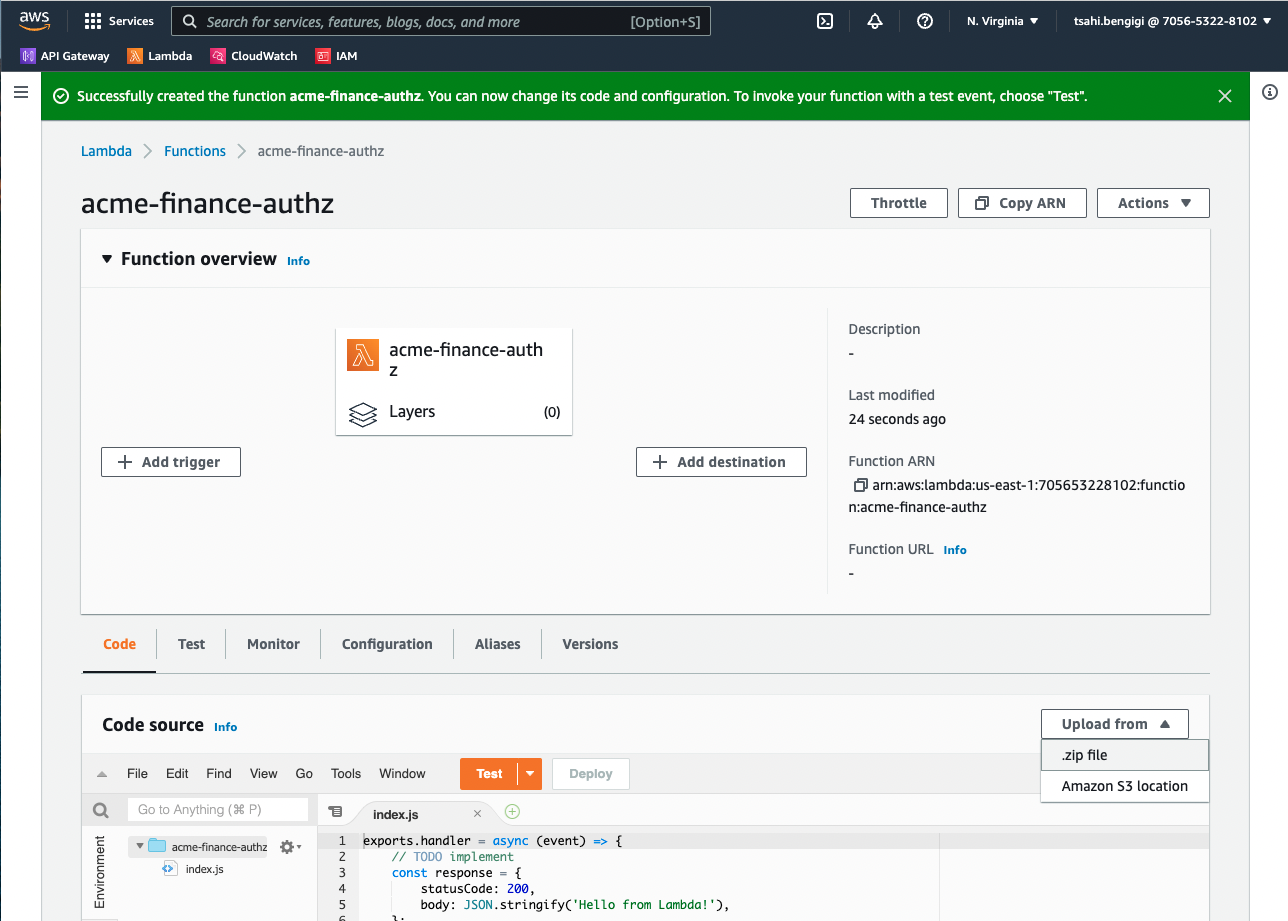Open API Gateway bookmark
Viewport: 1288px width, 921px height.
[x=65, y=56]
